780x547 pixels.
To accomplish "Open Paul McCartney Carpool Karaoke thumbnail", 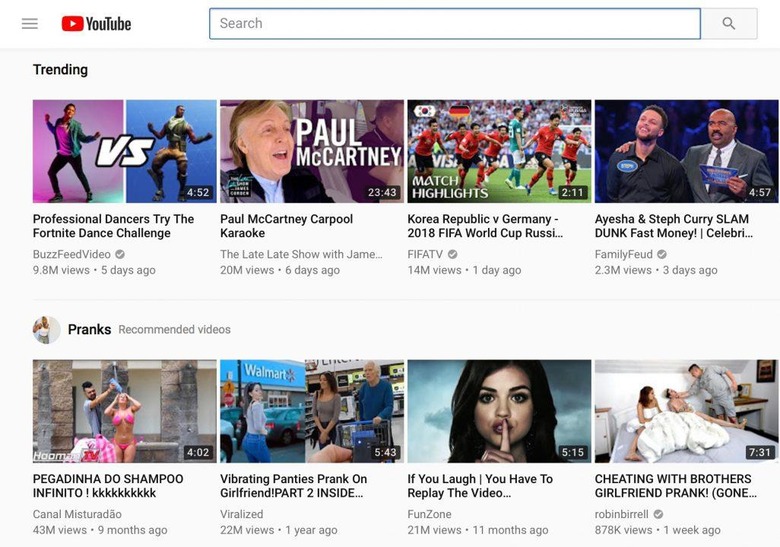I will pyautogui.click(x=312, y=151).
